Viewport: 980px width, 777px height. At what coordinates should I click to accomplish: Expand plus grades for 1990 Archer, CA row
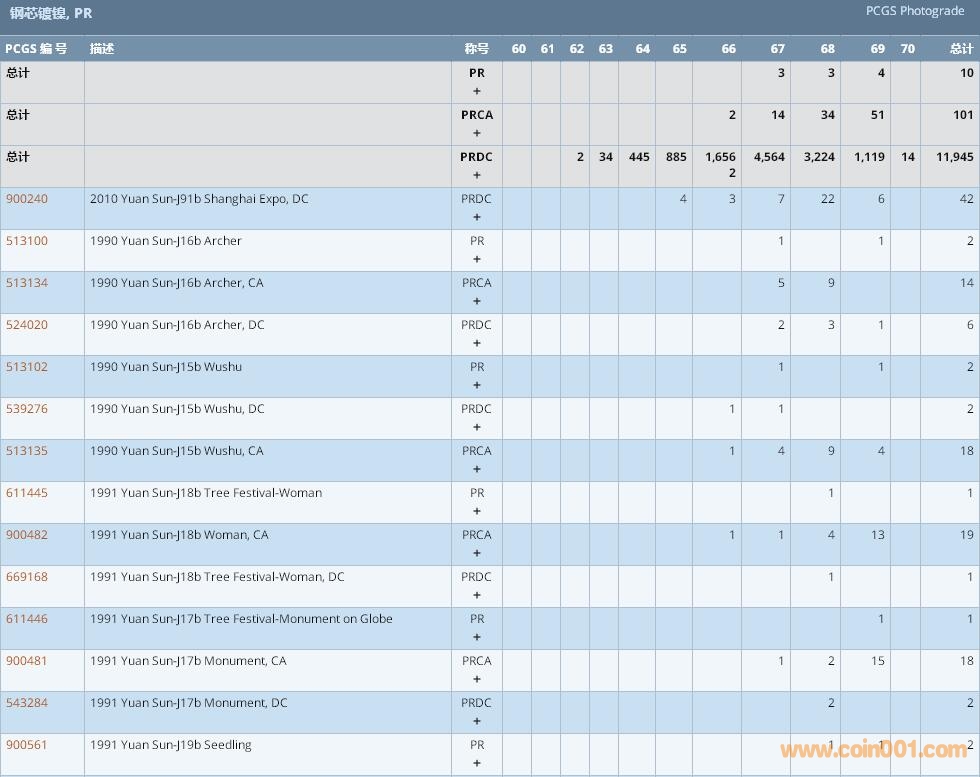pyautogui.click(x=477, y=301)
